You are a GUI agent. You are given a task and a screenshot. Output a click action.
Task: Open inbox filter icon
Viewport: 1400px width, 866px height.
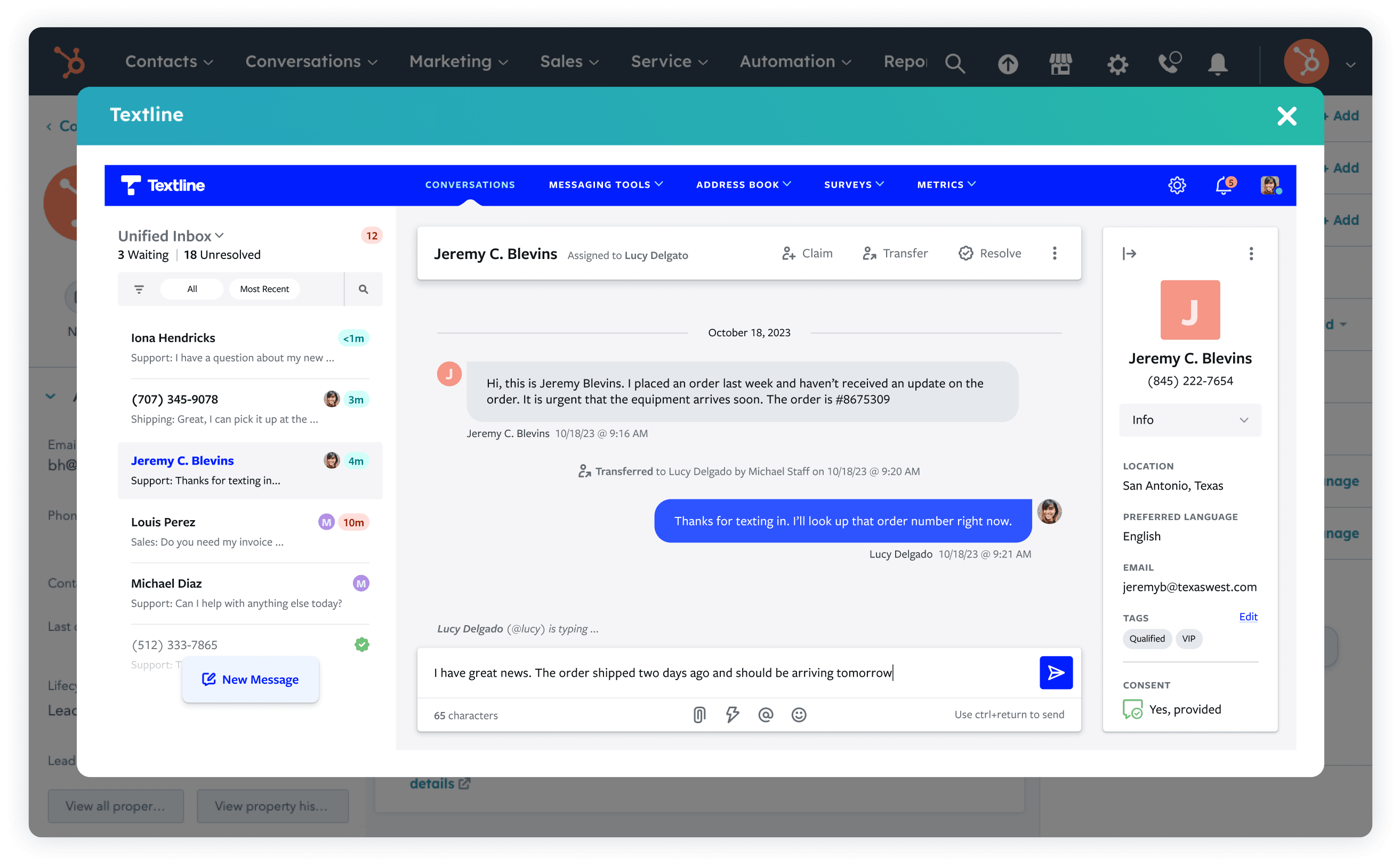click(x=139, y=289)
